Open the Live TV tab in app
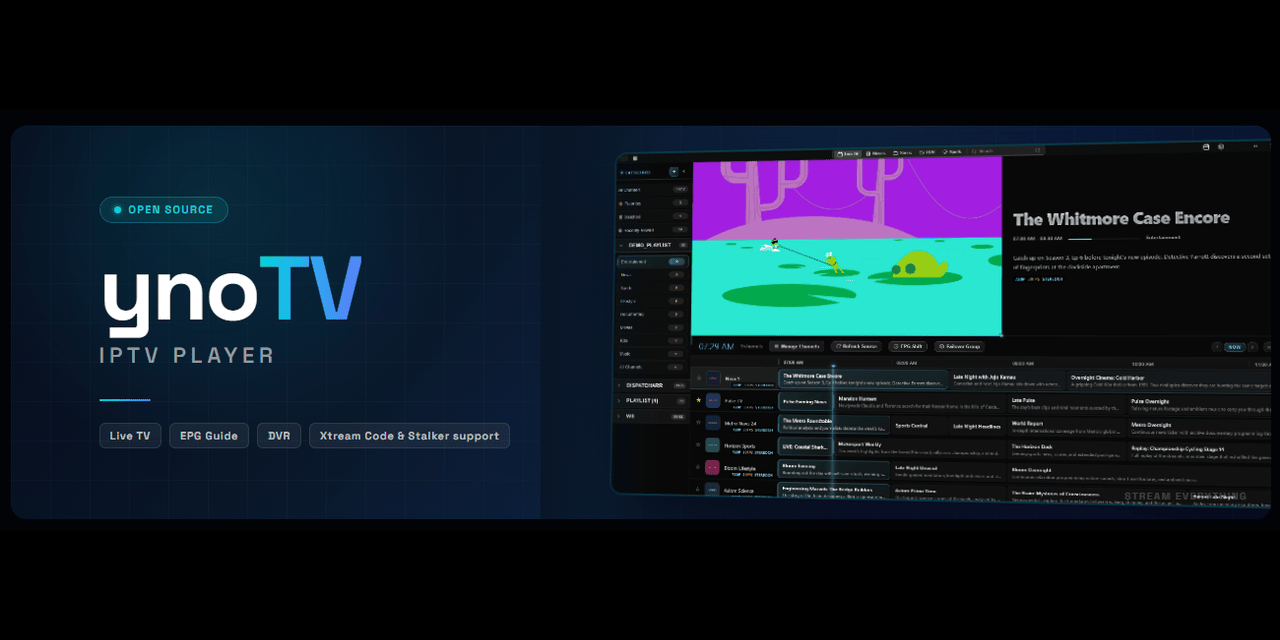1280x640 pixels. tap(848, 153)
